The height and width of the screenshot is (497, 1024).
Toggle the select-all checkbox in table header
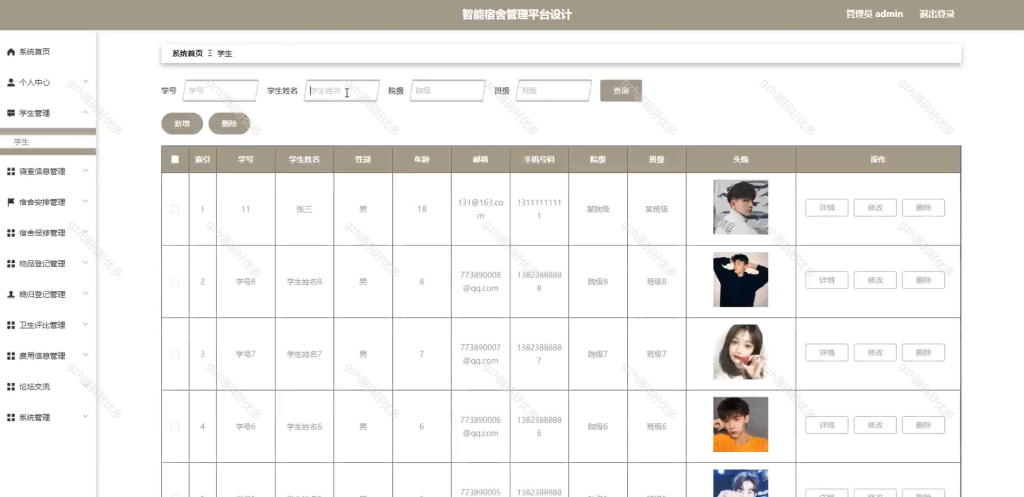pos(174,159)
